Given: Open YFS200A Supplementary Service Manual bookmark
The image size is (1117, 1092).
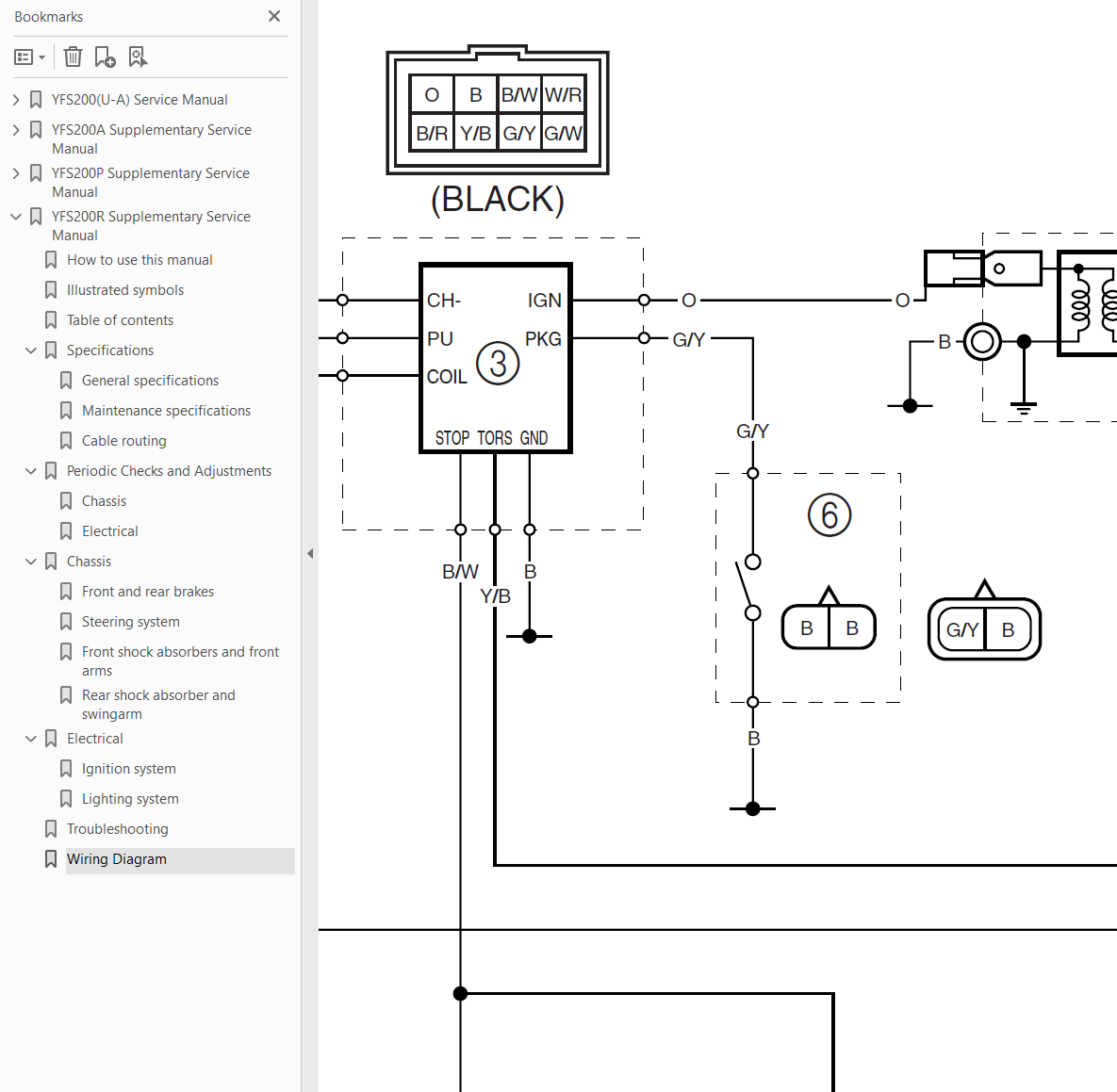Looking at the screenshot, I should tap(151, 139).
